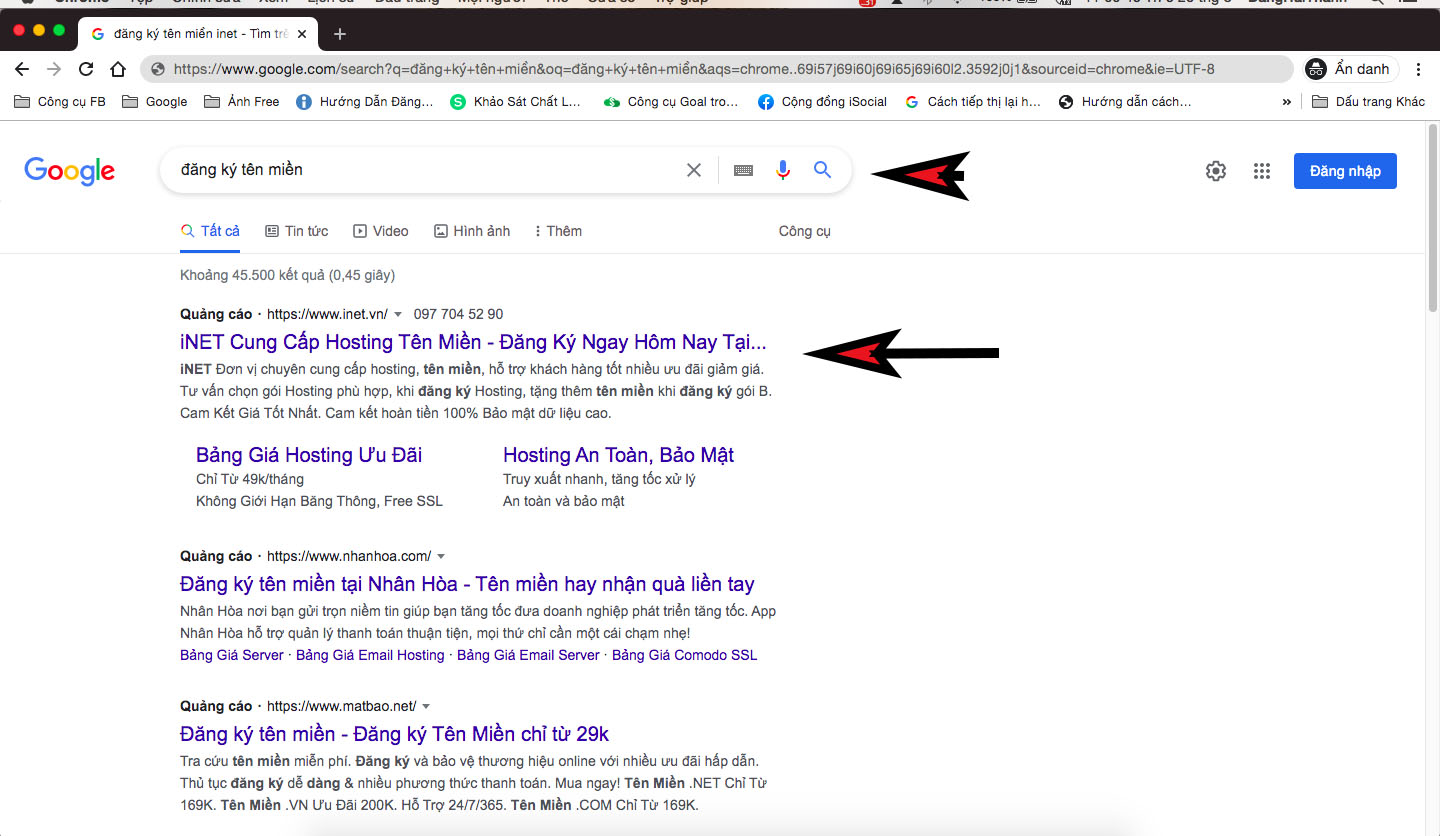
Task: Click the Đăng nhập button
Action: [x=1345, y=171]
